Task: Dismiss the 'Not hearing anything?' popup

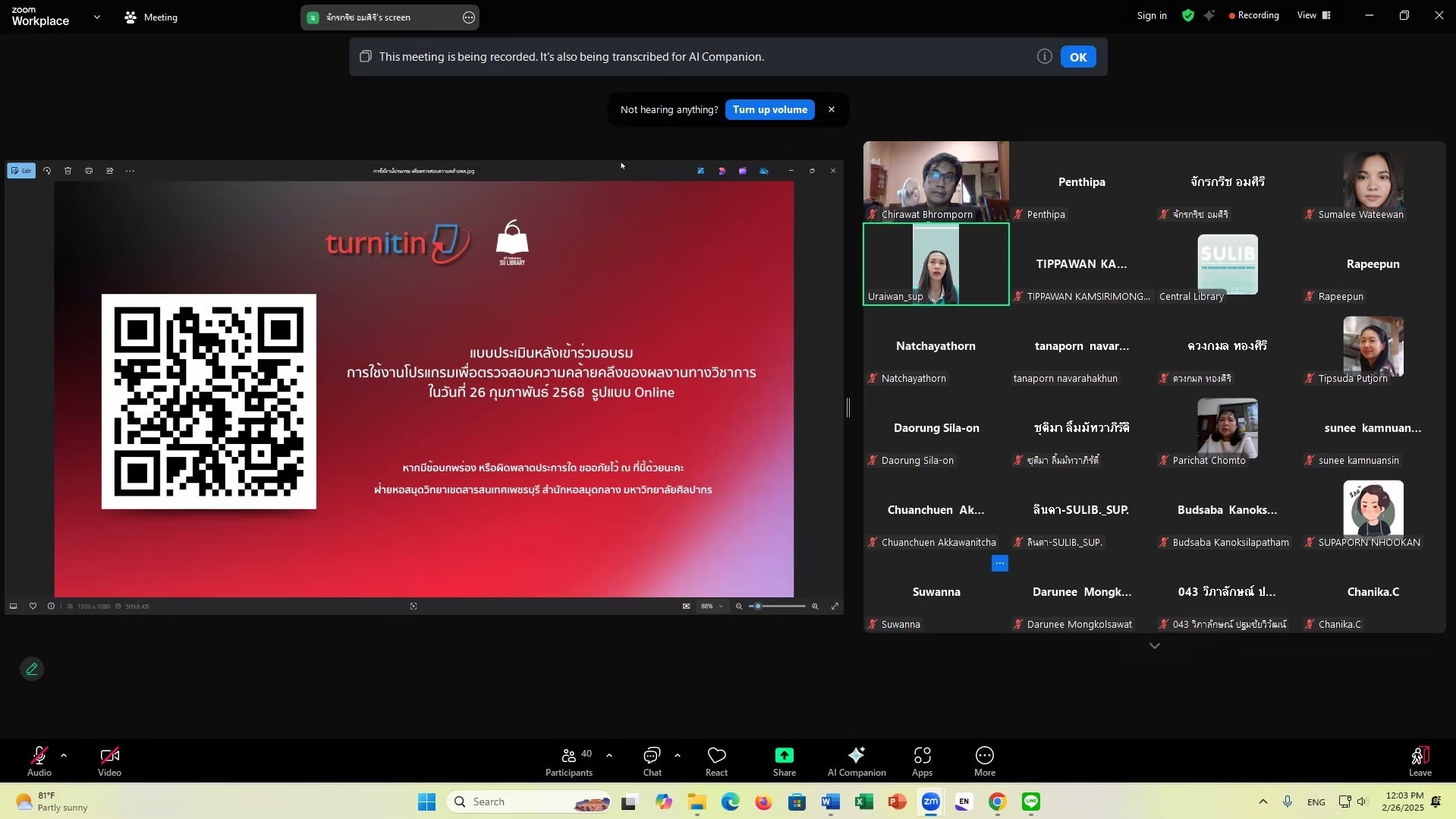Action: (x=832, y=110)
